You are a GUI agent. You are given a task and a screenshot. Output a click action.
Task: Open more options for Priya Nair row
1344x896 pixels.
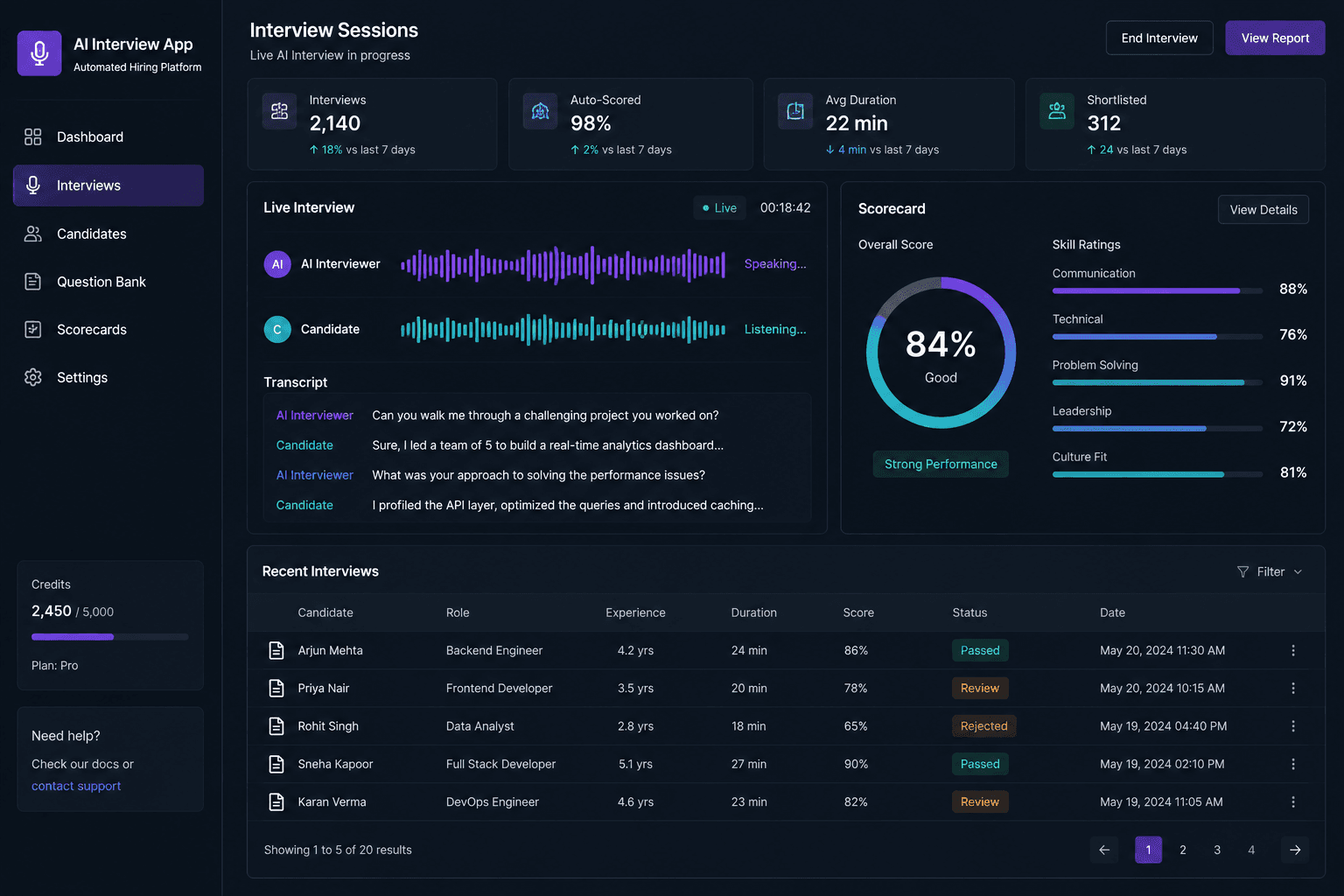click(1293, 688)
